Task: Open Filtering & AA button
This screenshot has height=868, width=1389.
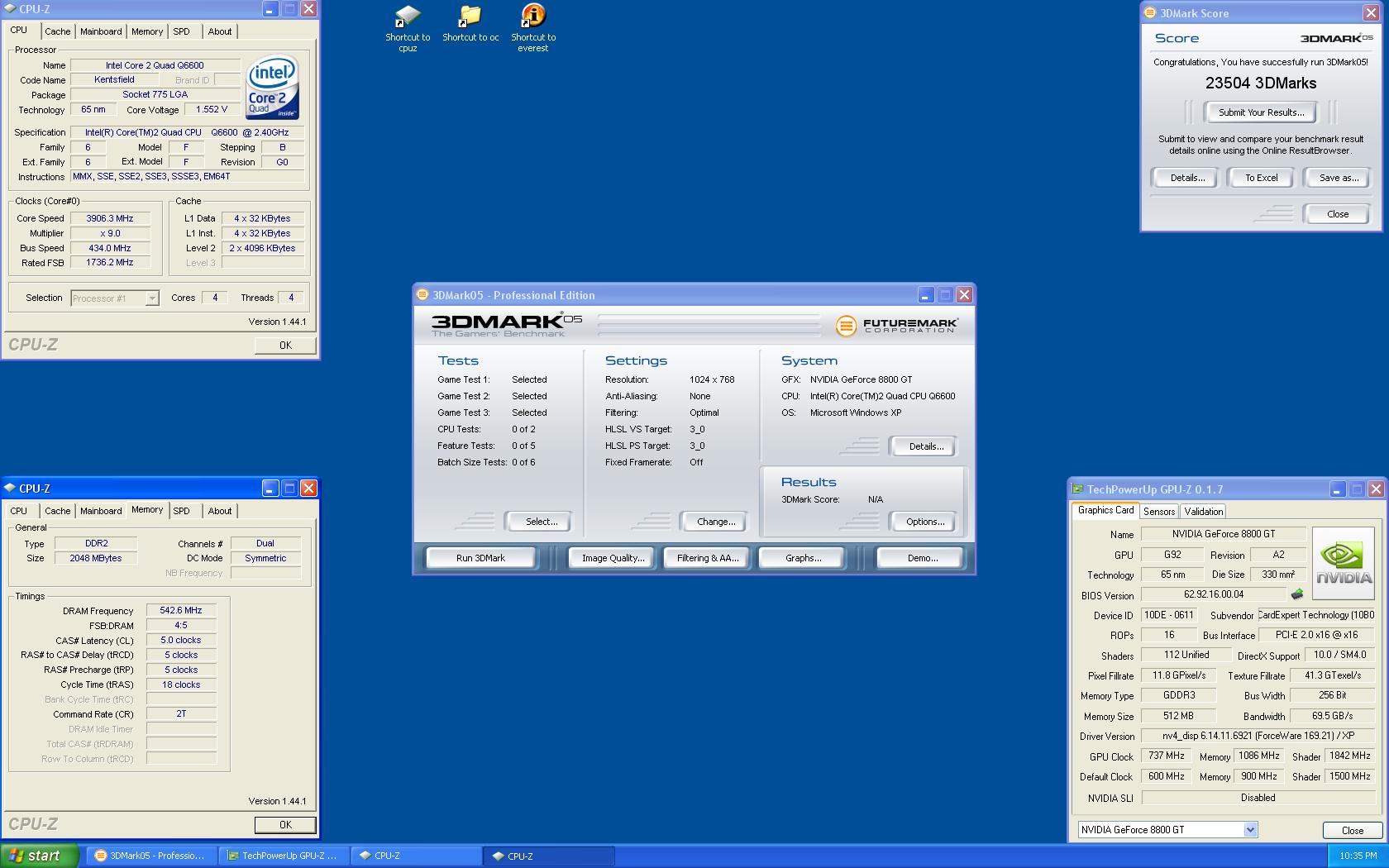Action: (708, 558)
